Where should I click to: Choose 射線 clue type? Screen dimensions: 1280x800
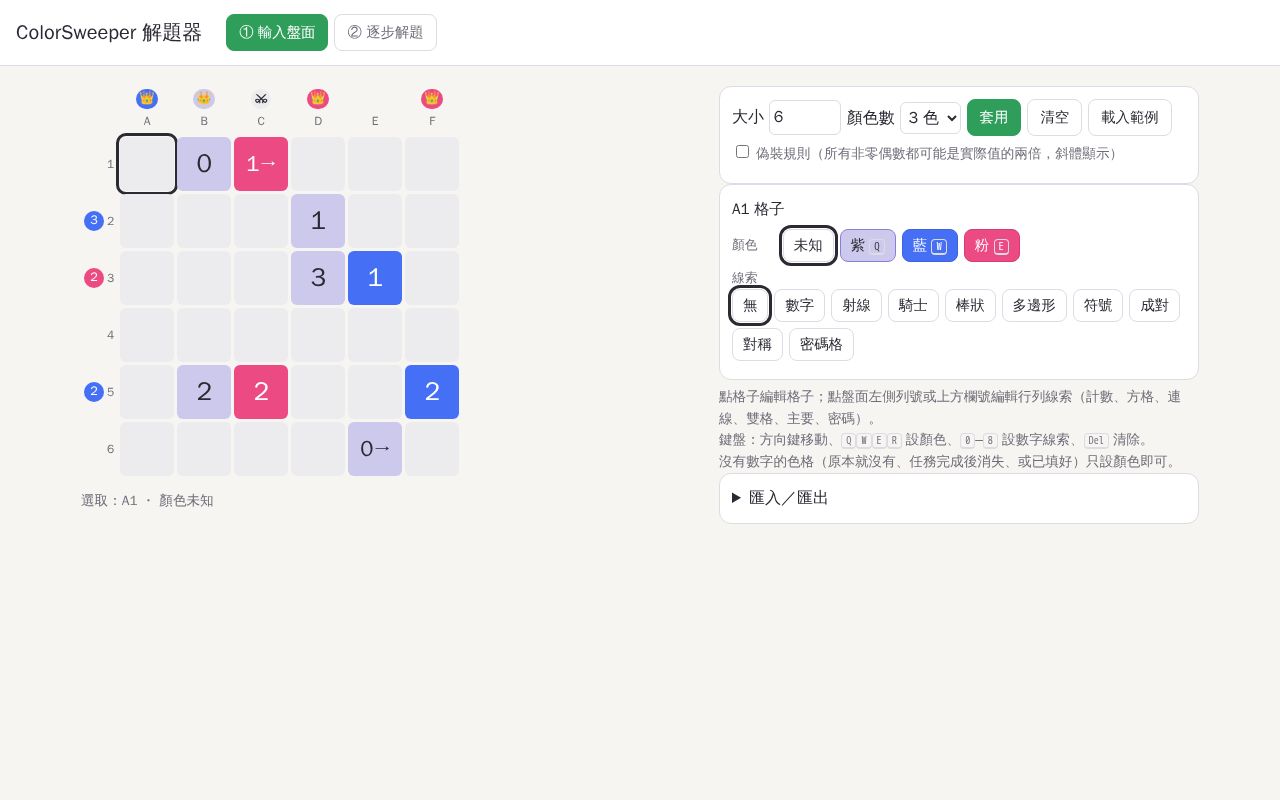click(856, 305)
